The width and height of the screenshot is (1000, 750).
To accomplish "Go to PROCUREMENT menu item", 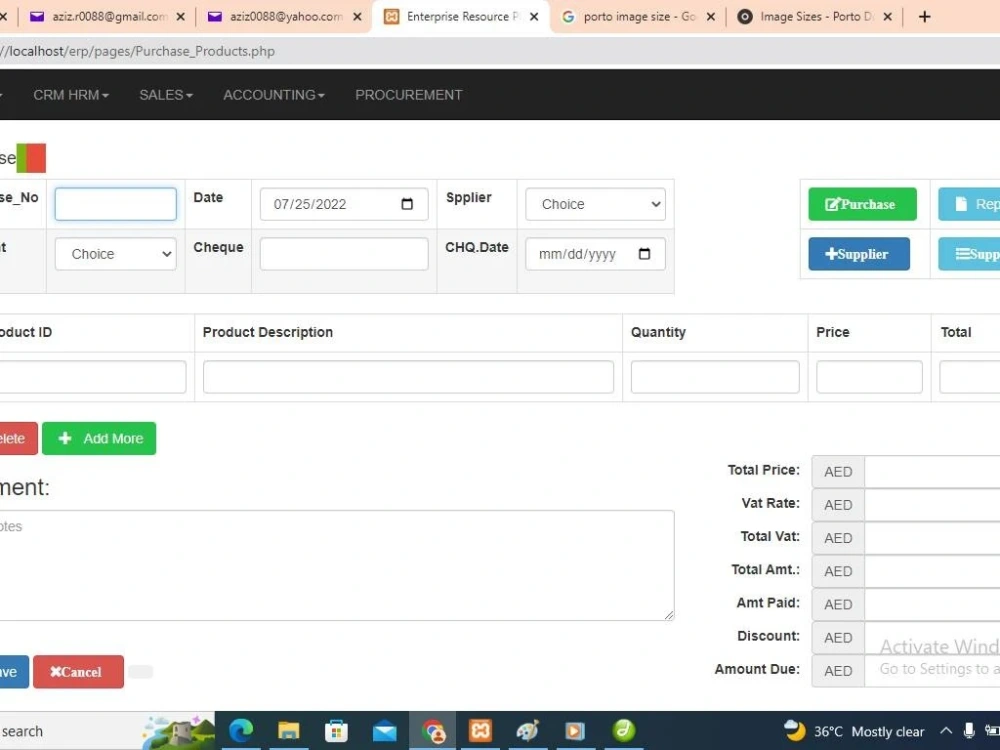I will pyautogui.click(x=409, y=95).
